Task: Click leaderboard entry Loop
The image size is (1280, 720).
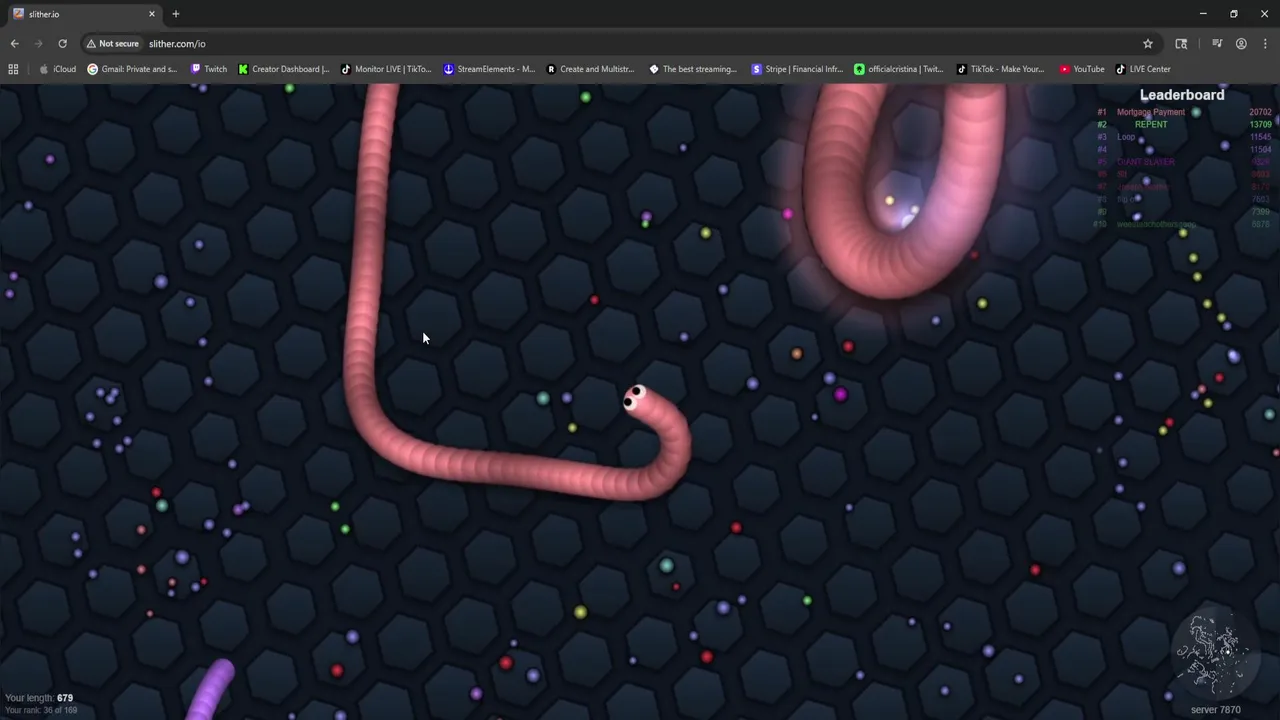Action: click(1126, 137)
